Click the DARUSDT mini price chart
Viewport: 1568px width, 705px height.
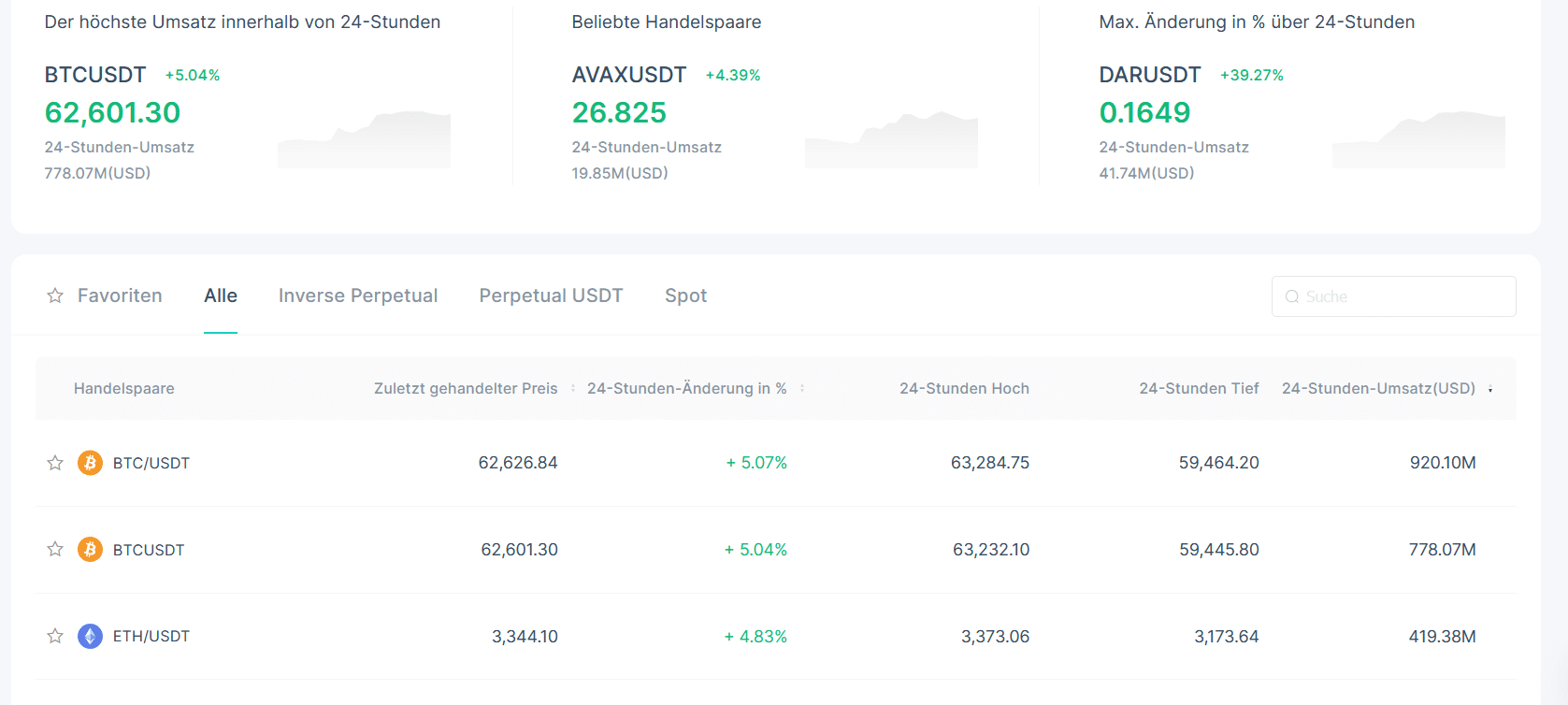pos(1419,139)
